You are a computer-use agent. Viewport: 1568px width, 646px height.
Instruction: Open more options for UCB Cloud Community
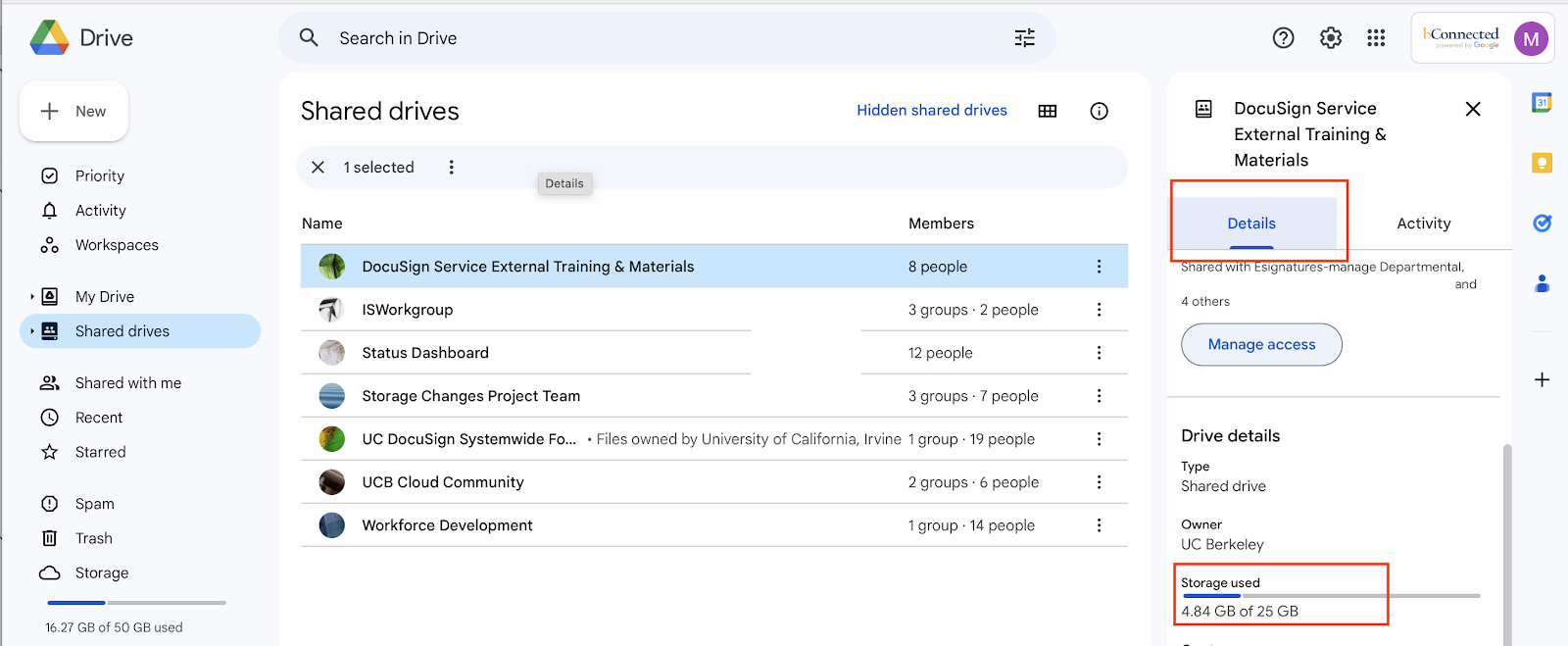point(1099,482)
